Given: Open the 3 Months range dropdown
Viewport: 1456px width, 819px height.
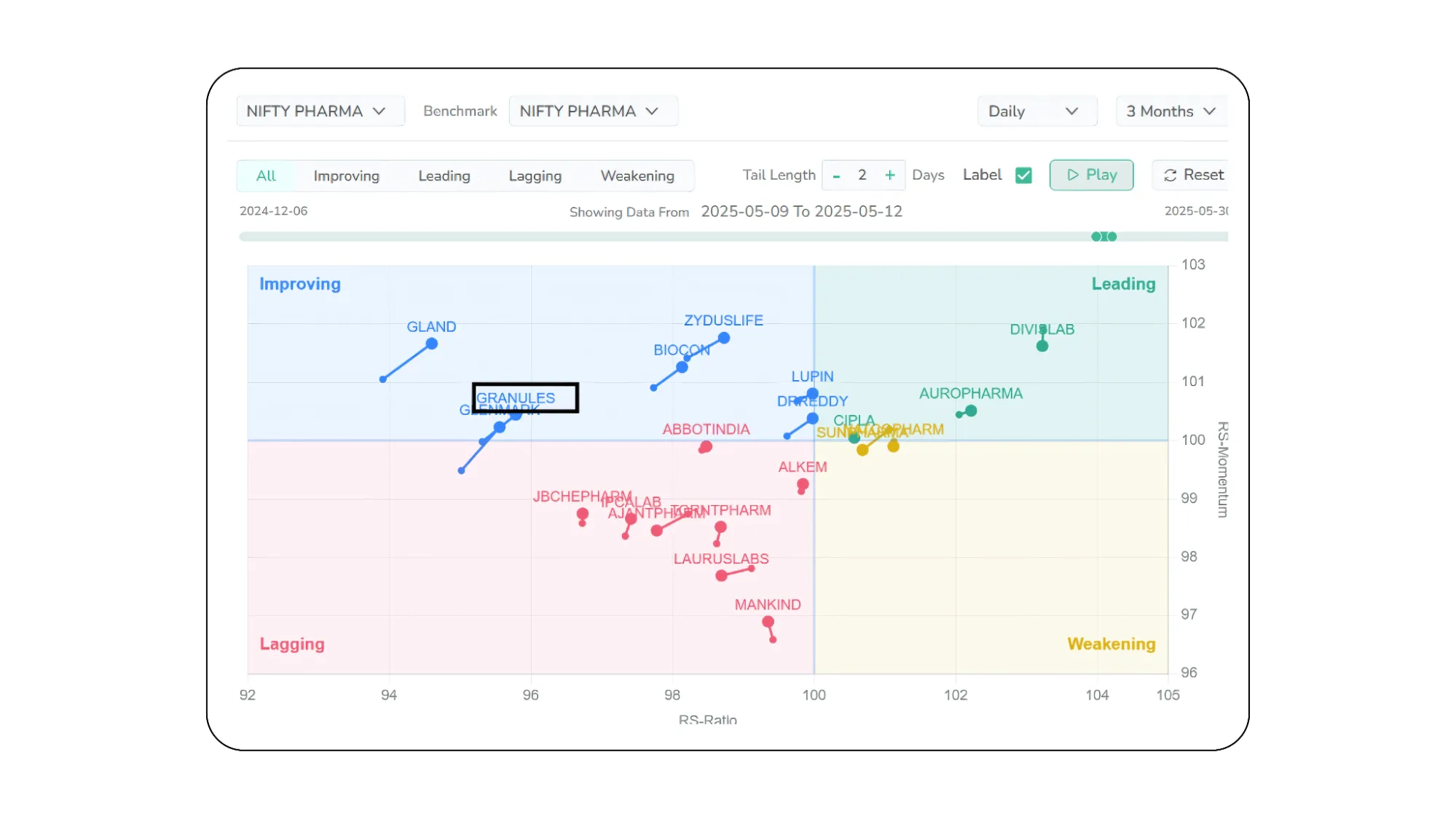Looking at the screenshot, I should [x=1170, y=111].
